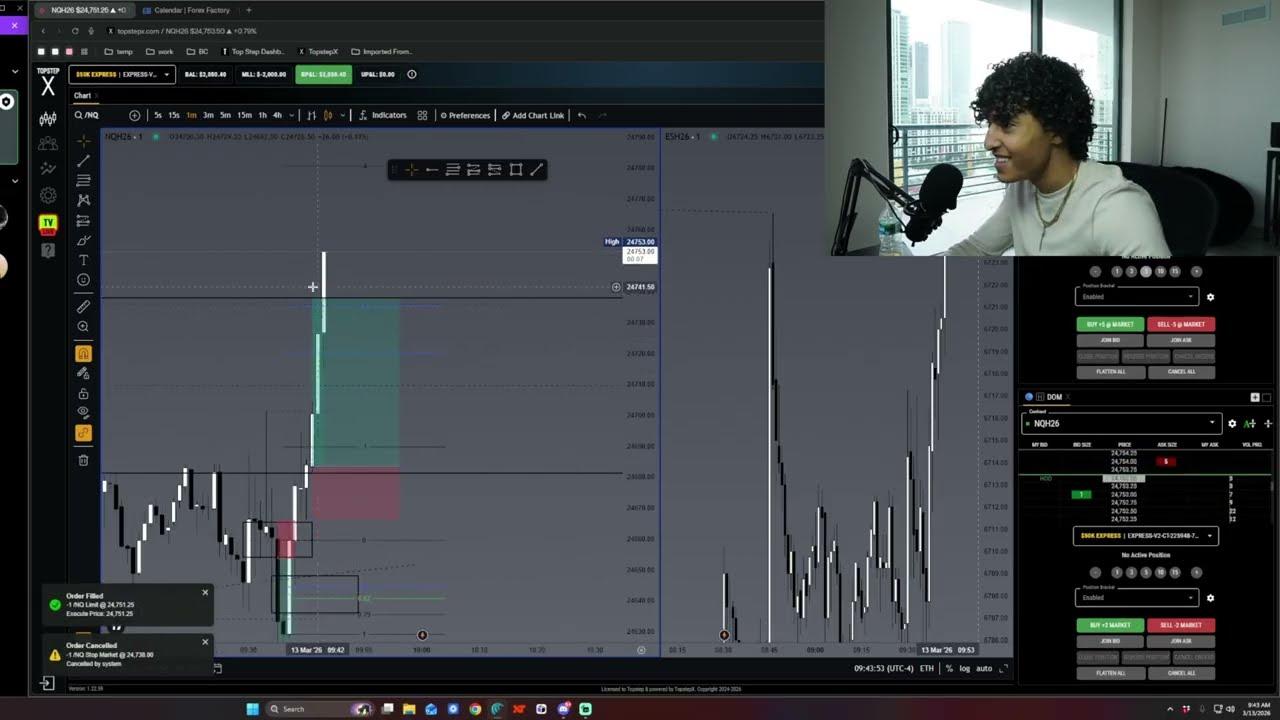Image resolution: width=1280 pixels, height=720 pixels.
Task: Toggle the lock all drawings icon
Action: [x=83, y=393]
